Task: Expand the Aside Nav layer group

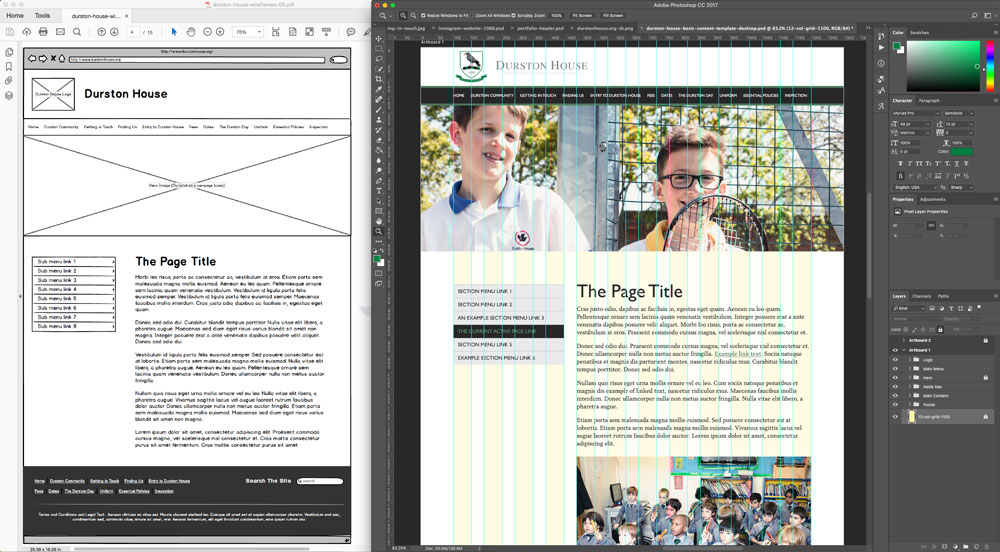Action: pyautogui.click(x=909, y=386)
